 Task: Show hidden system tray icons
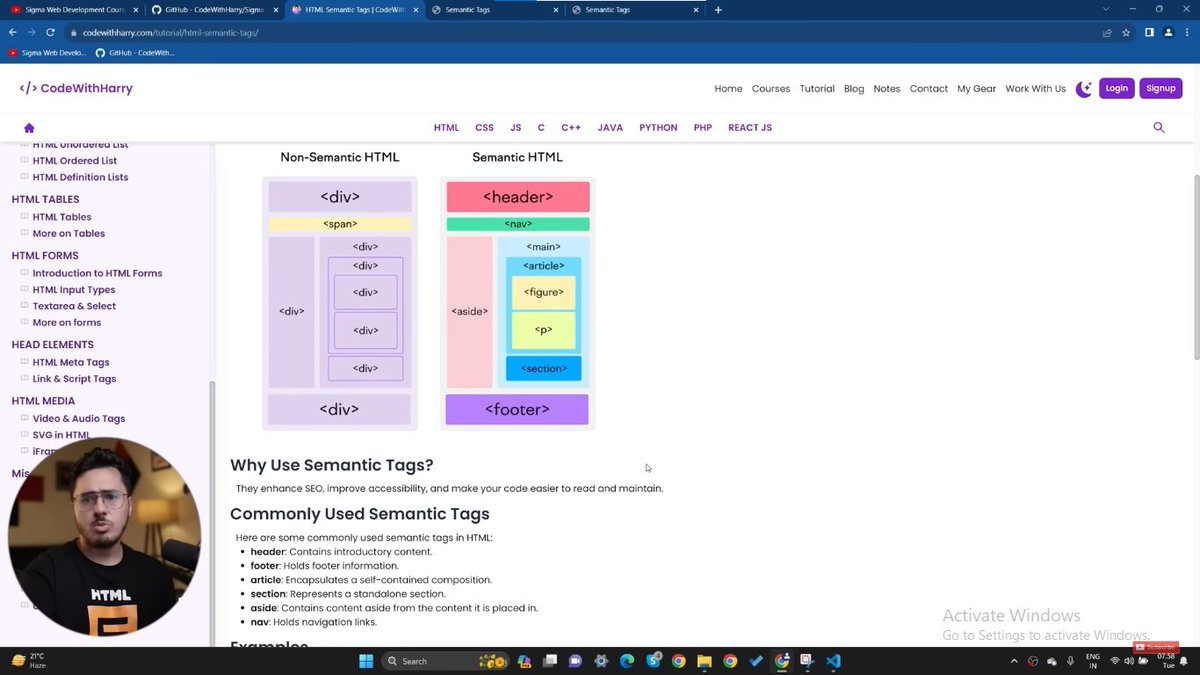[1014, 661]
